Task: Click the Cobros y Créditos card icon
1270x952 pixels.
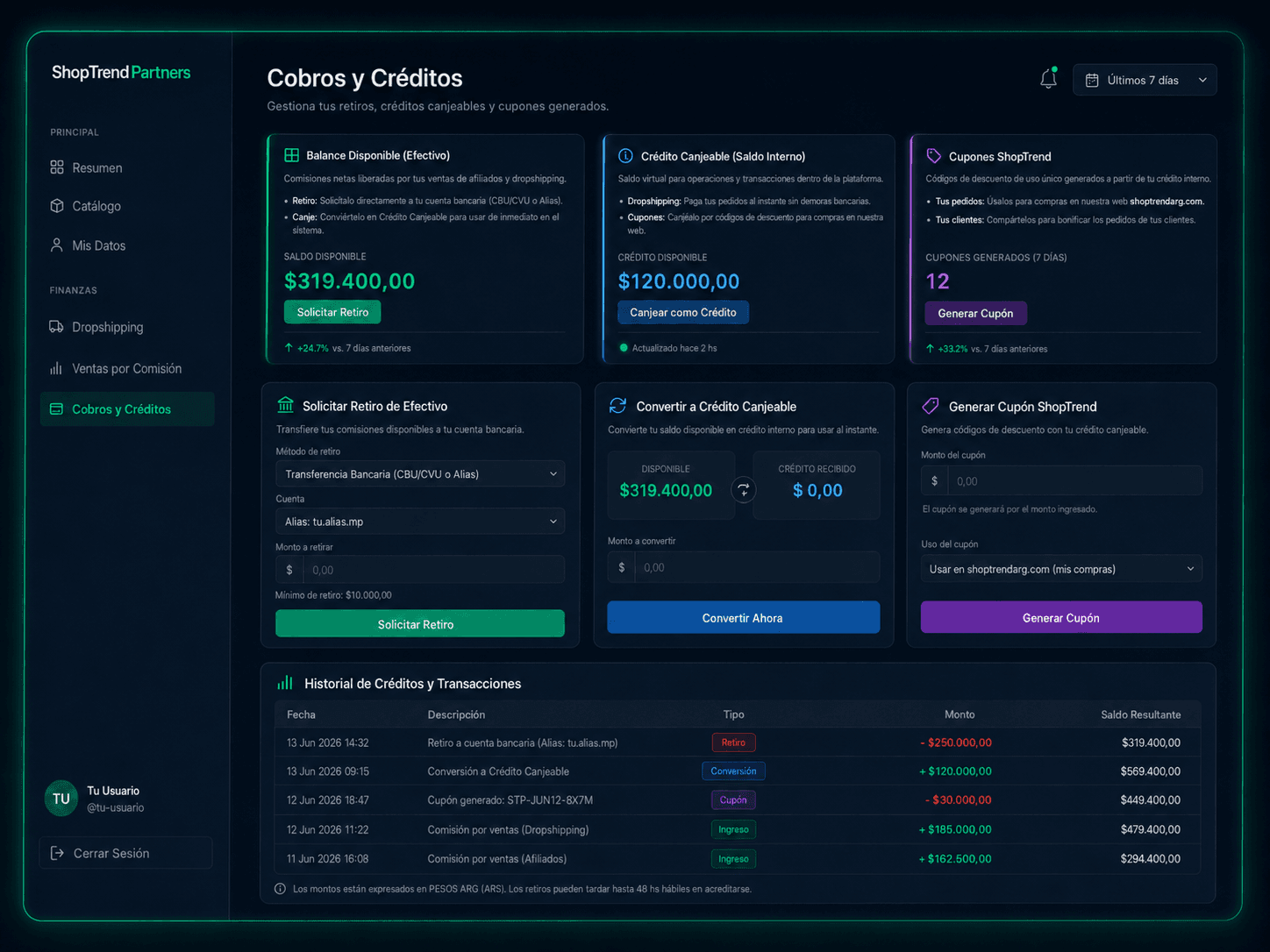Action: click(56, 409)
